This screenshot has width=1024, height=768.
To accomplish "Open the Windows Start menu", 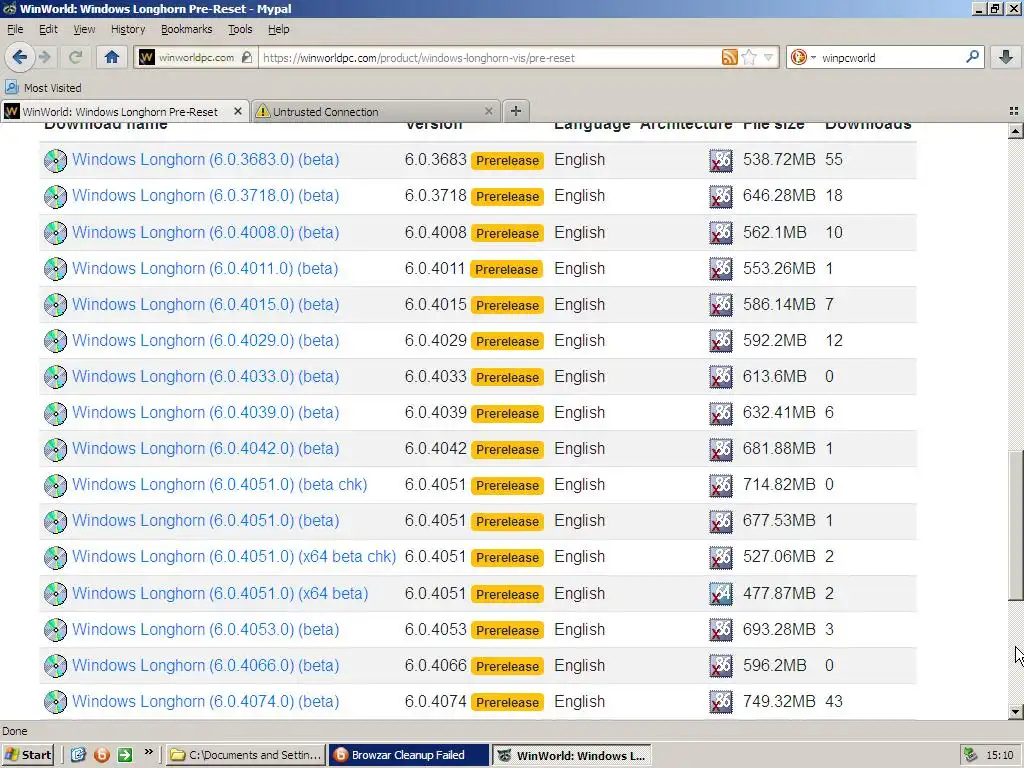I will (27, 755).
